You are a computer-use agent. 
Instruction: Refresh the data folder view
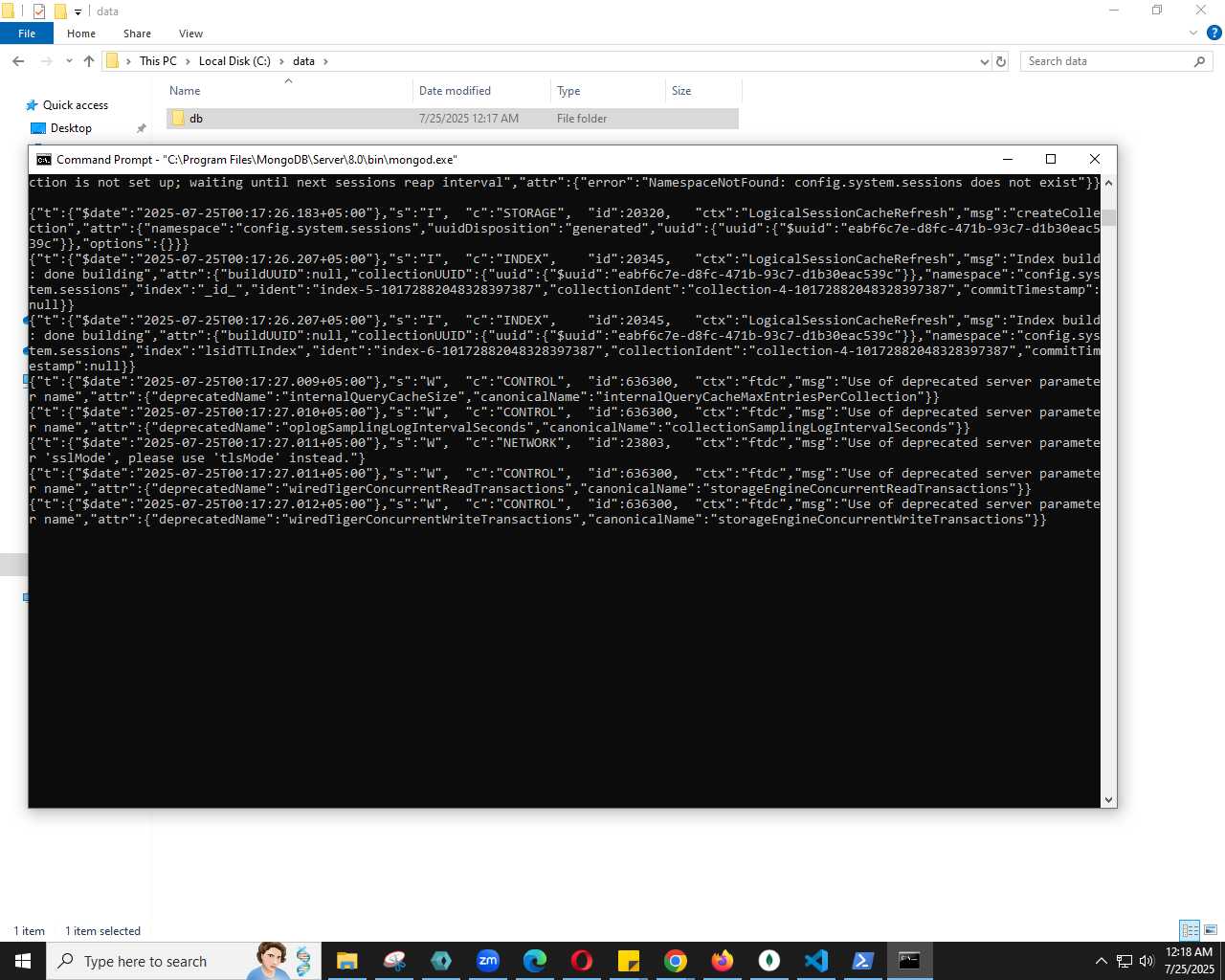(1001, 61)
